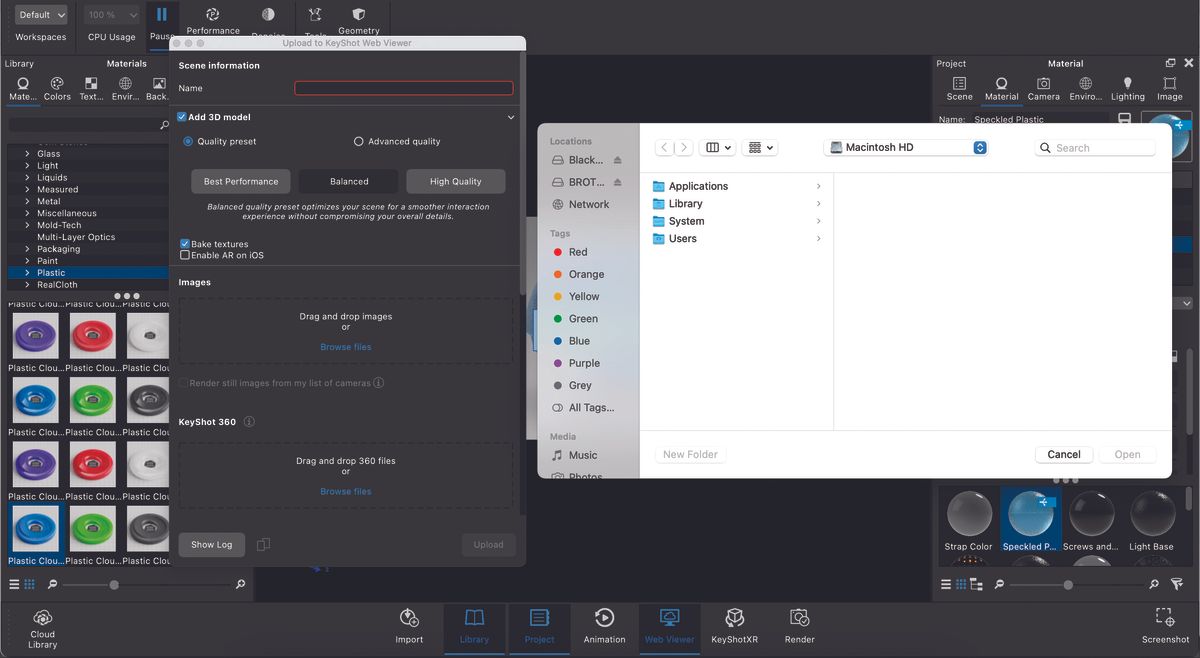The image size is (1200, 658).
Task: Enable AR on iOS
Action: click(184, 255)
